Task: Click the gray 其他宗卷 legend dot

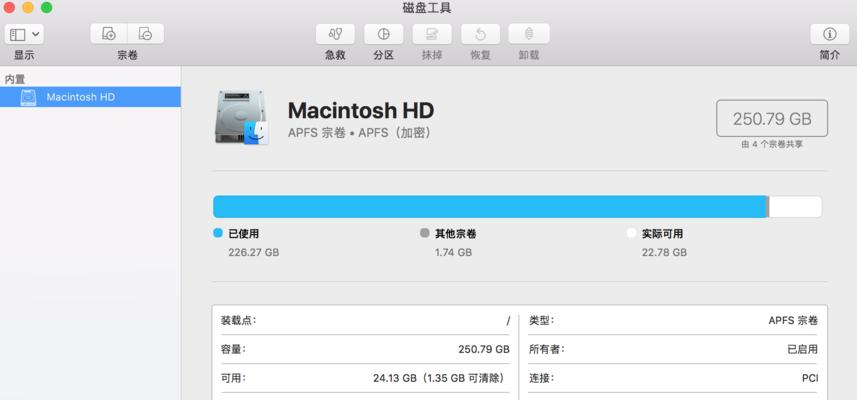Action: pyautogui.click(x=425, y=233)
